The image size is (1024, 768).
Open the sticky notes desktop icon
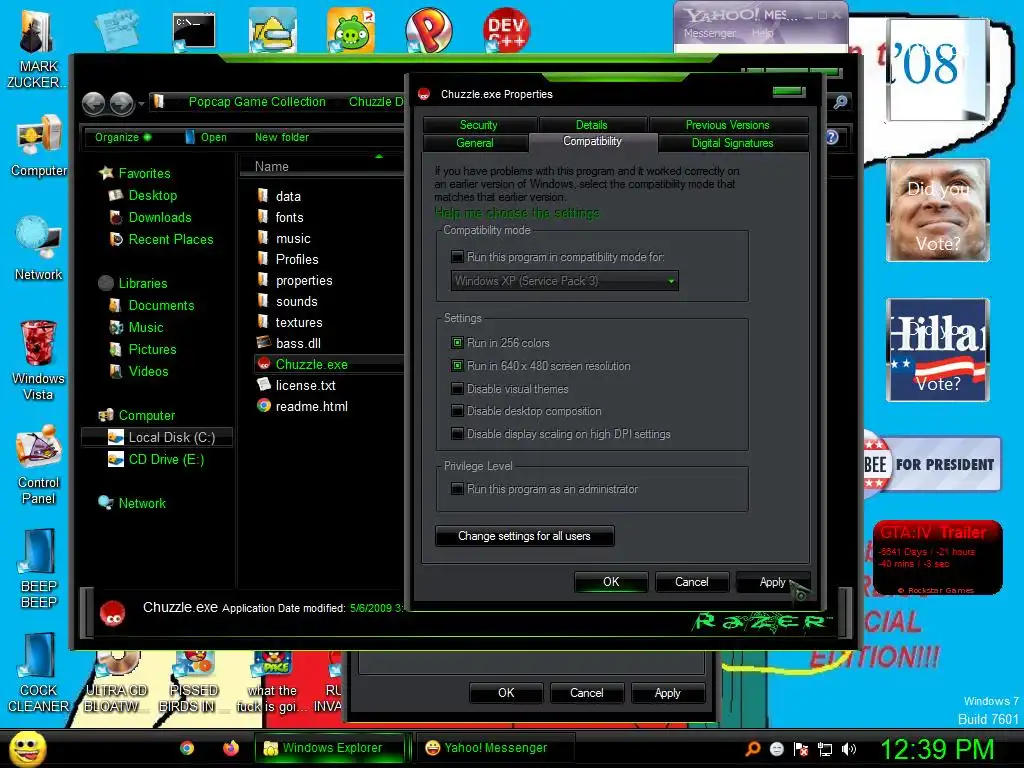116,30
